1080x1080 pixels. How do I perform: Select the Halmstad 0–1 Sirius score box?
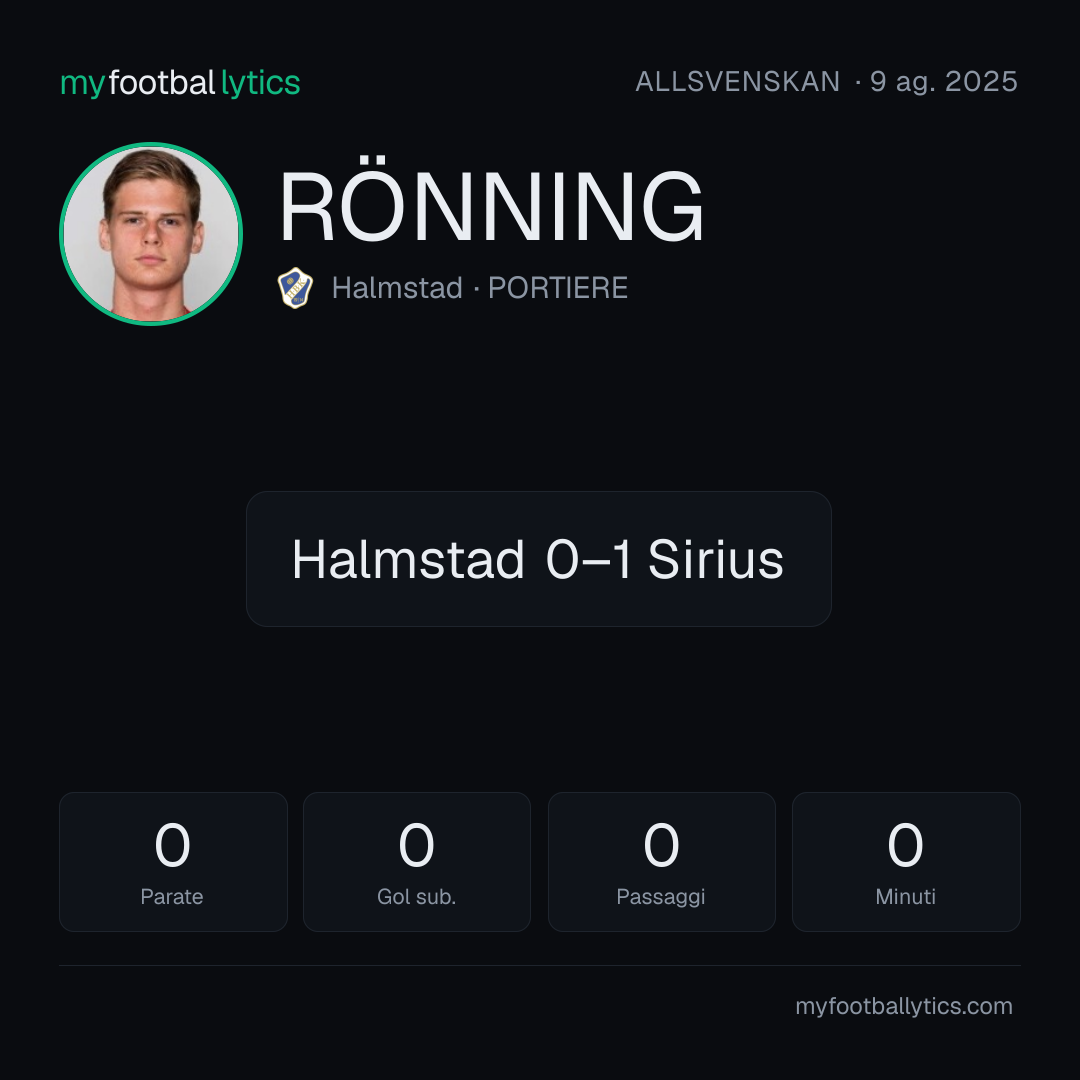(539, 559)
